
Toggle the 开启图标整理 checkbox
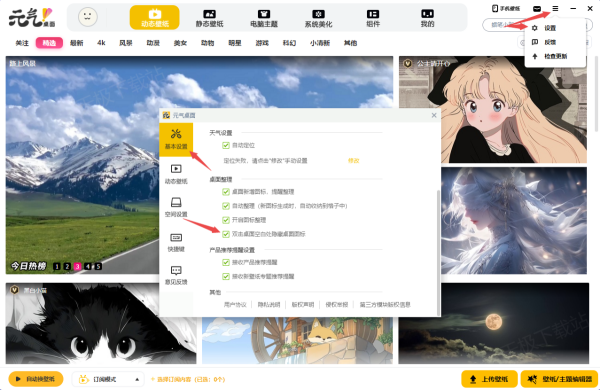click(226, 220)
